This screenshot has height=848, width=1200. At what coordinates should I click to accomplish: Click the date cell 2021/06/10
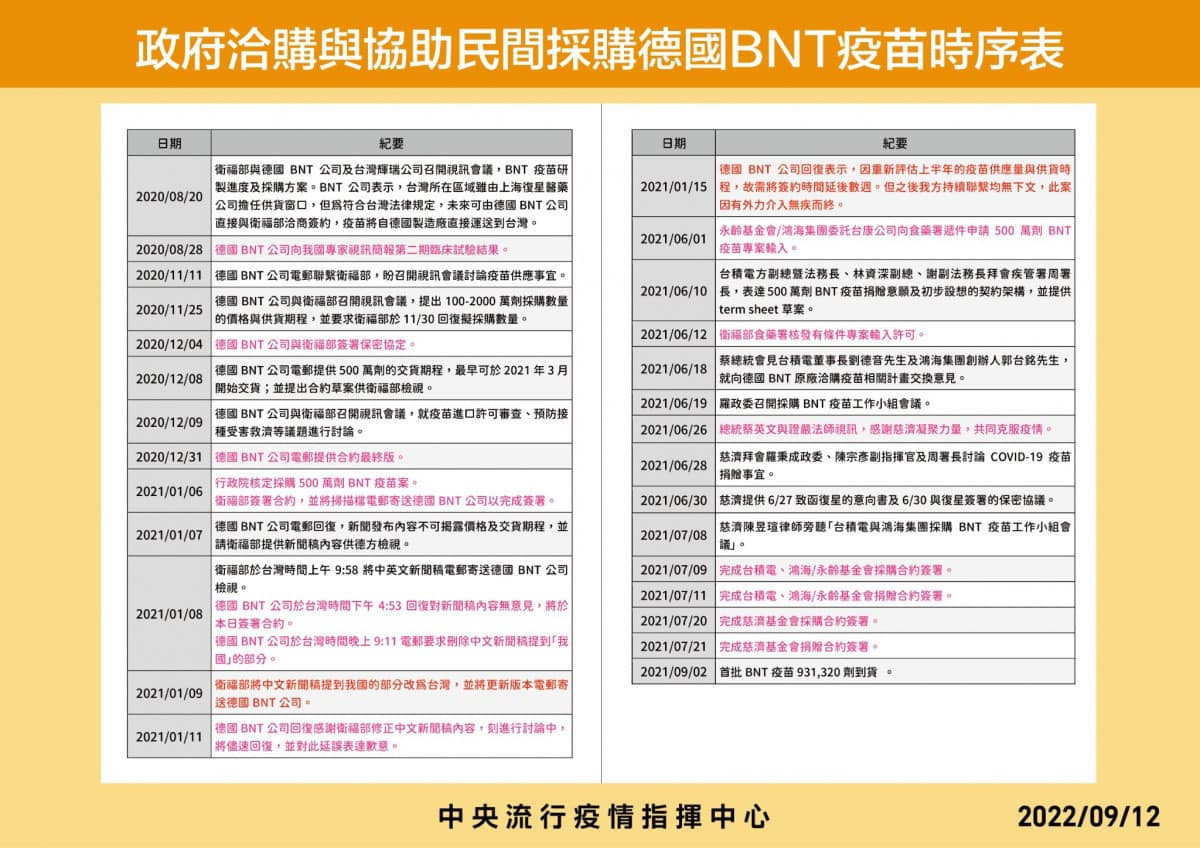(673, 291)
